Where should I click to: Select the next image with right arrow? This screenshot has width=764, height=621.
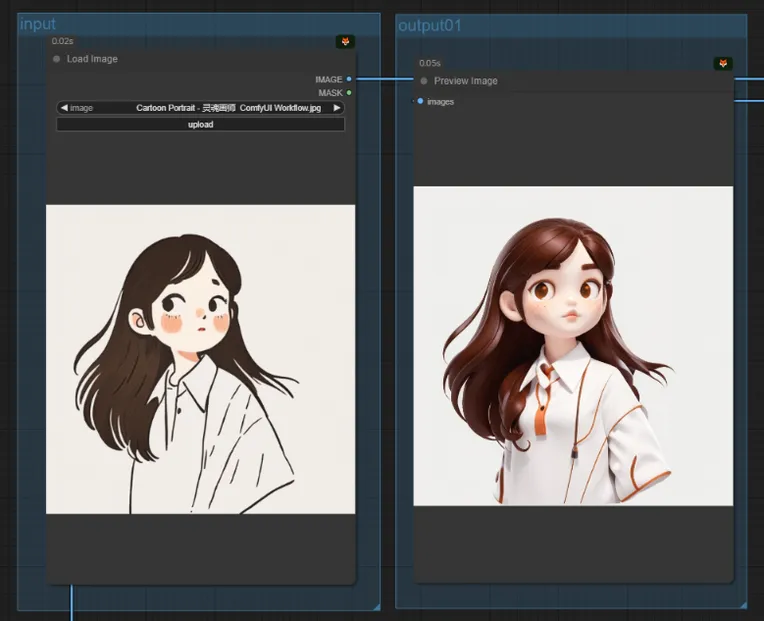coord(337,108)
